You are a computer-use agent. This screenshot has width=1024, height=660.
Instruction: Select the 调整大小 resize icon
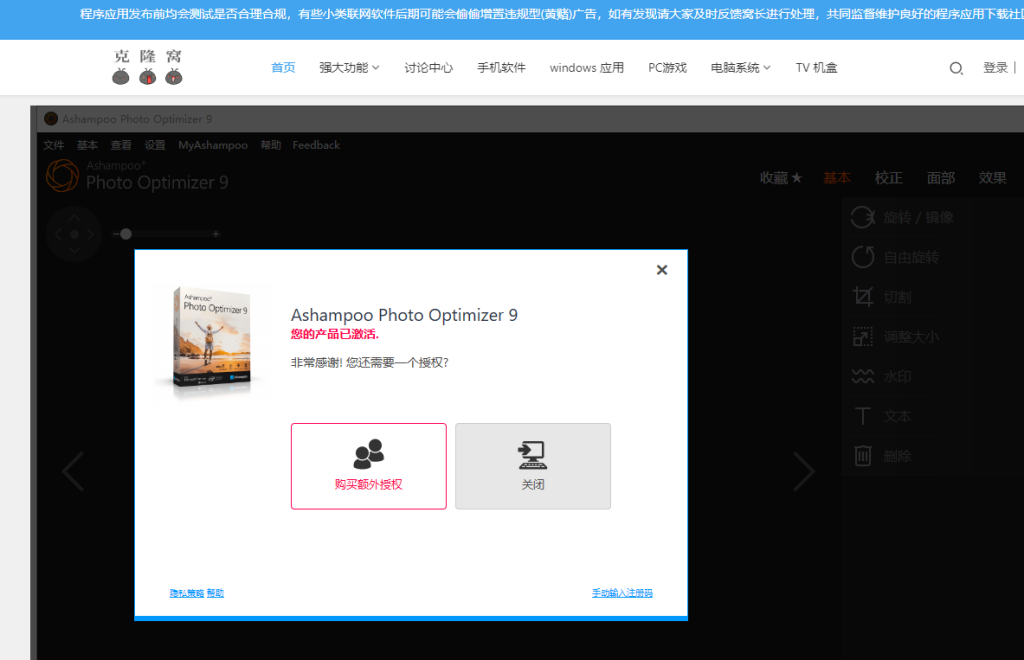point(863,337)
